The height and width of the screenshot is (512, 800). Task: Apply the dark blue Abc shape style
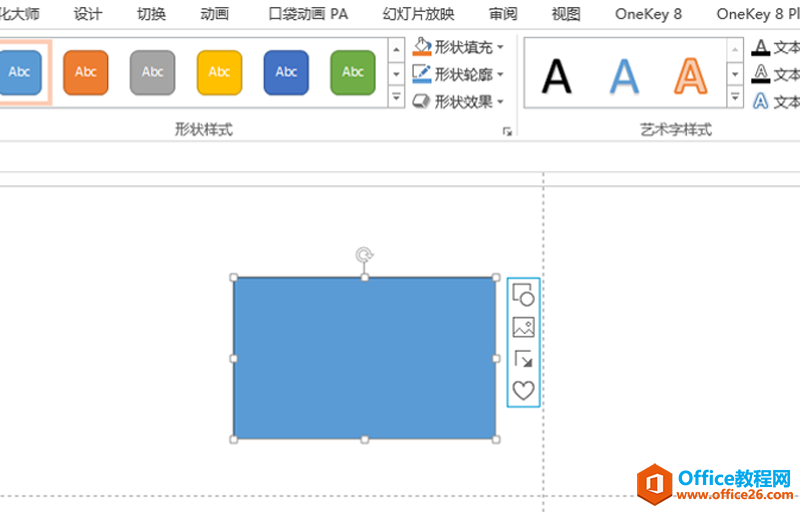pyautogui.click(x=286, y=72)
